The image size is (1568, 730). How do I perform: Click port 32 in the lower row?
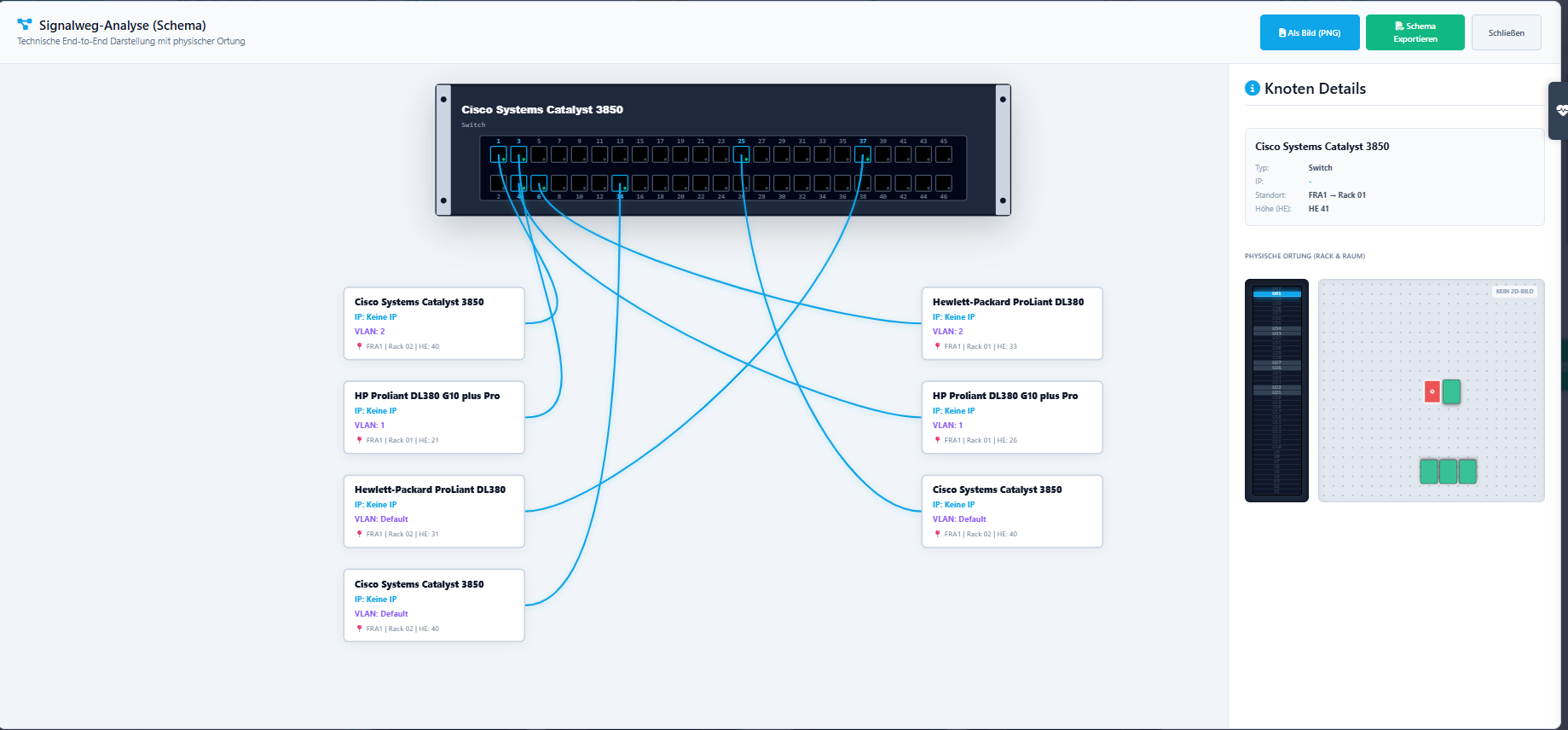pos(802,183)
